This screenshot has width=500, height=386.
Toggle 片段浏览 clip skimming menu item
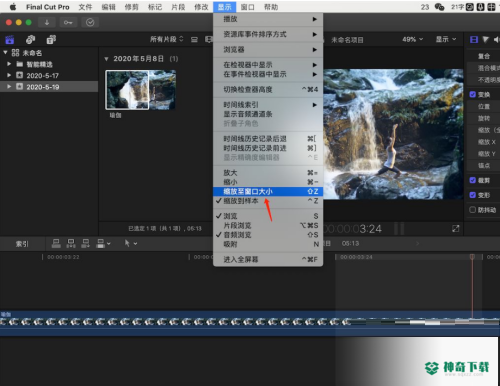coord(268,225)
